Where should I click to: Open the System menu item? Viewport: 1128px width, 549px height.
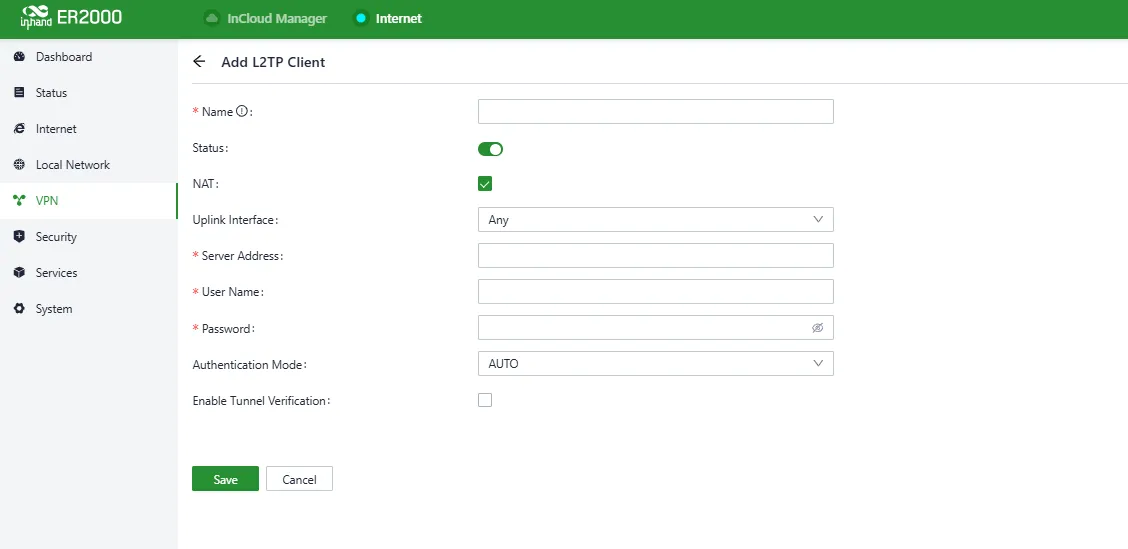[x=88, y=309]
